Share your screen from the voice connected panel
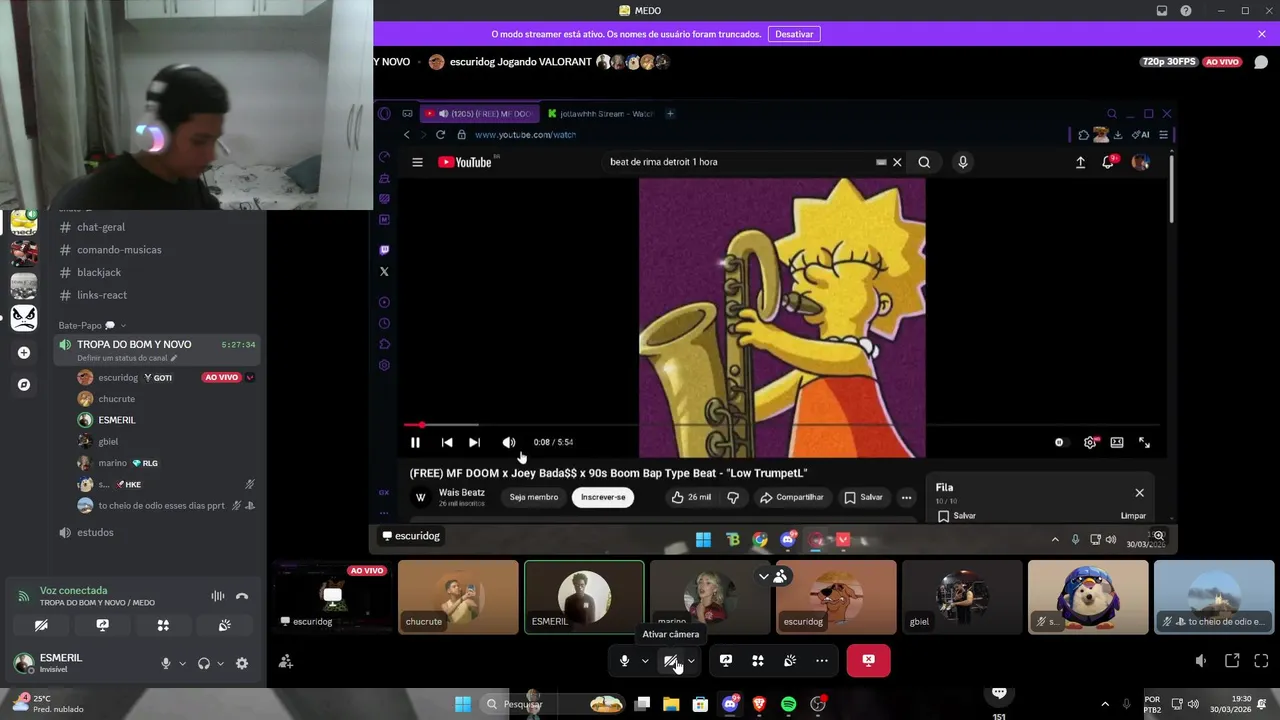Viewport: 1280px width, 720px height. [102, 625]
